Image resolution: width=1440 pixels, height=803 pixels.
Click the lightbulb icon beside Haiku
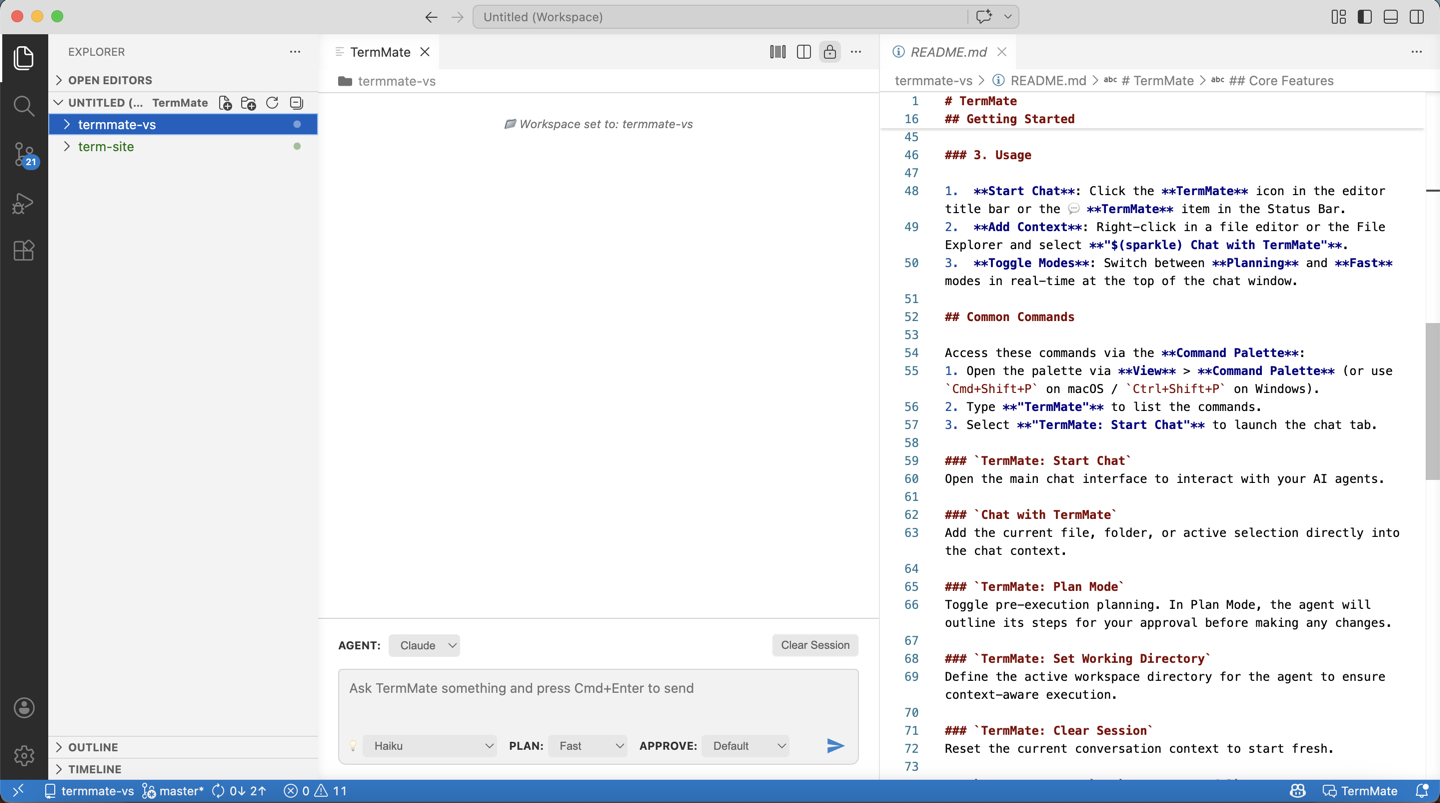tap(353, 746)
